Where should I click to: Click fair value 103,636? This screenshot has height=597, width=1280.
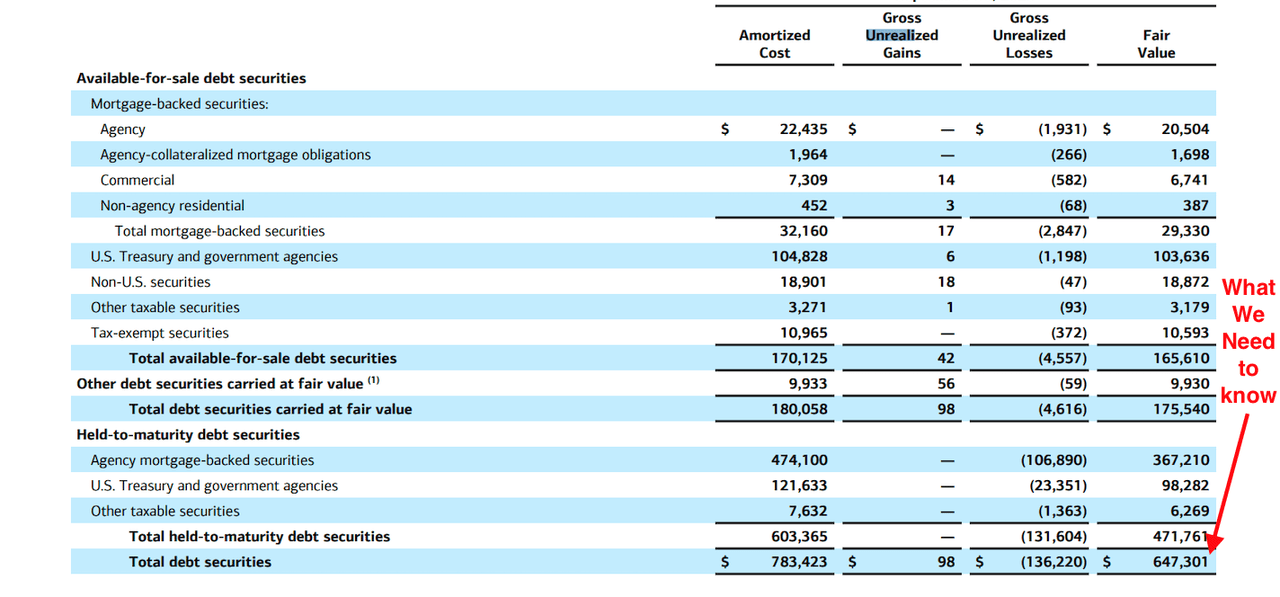(1181, 257)
